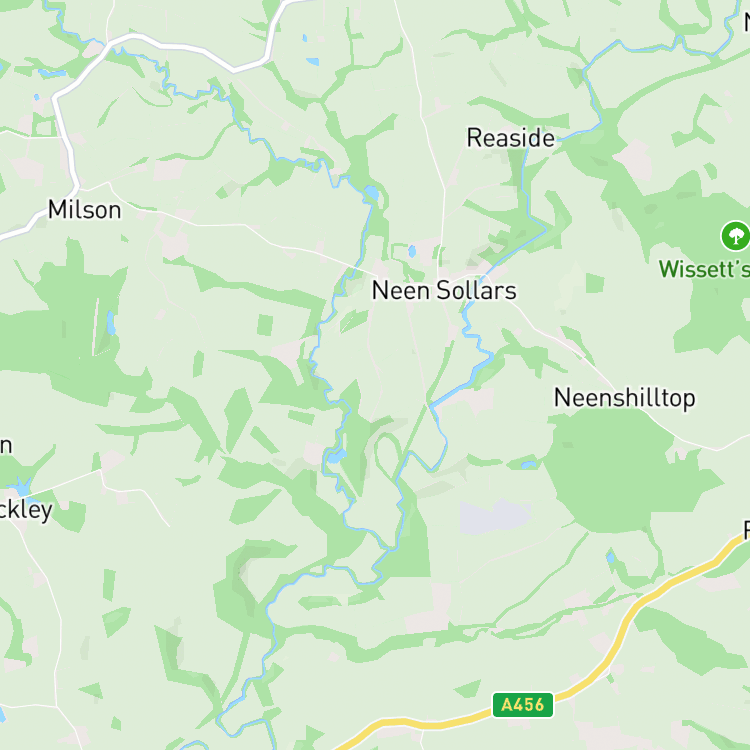
Task: Open the Neenshilltop place label
Action: coord(625,398)
